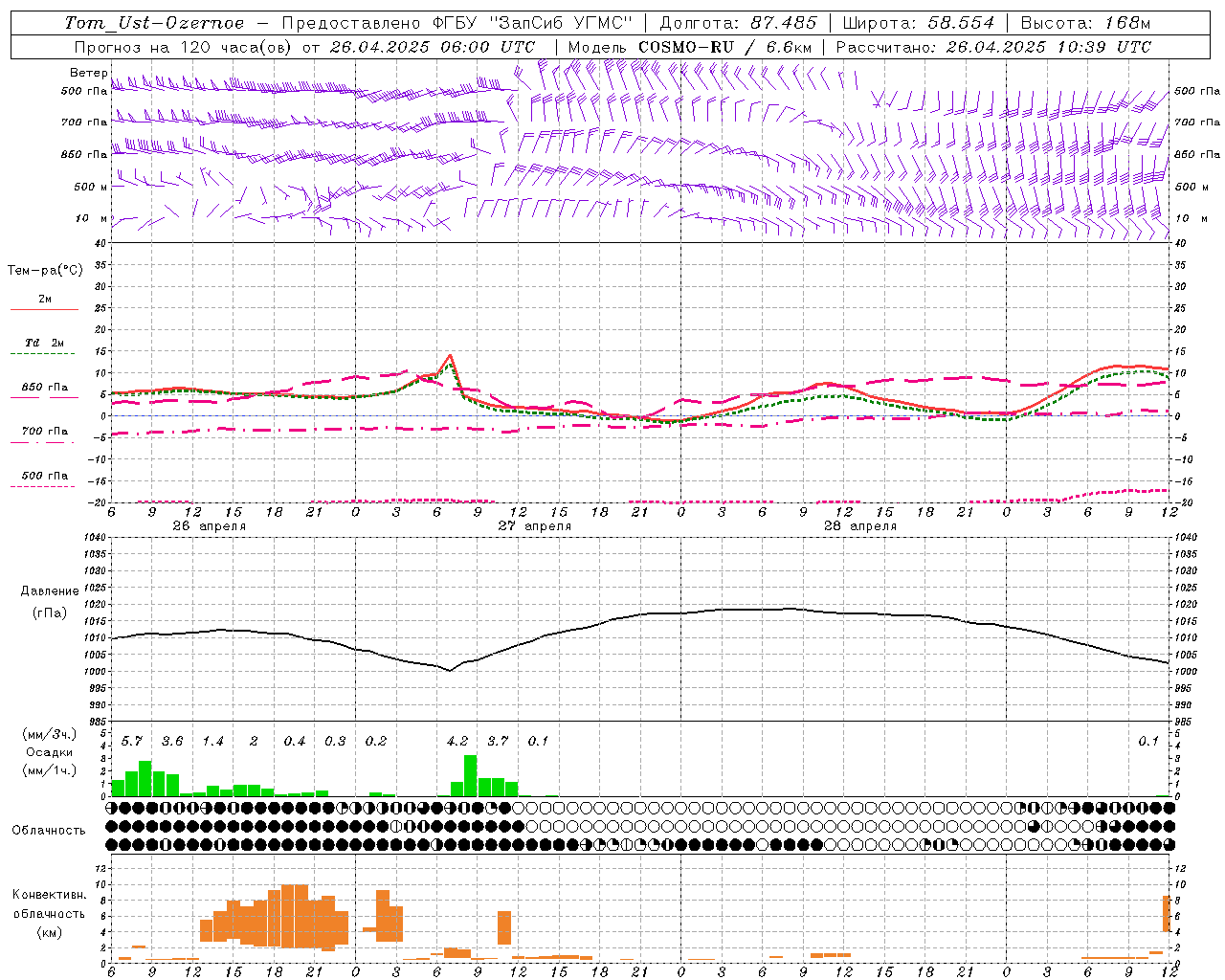Click the 5.7 precipitation amount value
This screenshot has width=1225, height=980.
click(x=132, y=742)
